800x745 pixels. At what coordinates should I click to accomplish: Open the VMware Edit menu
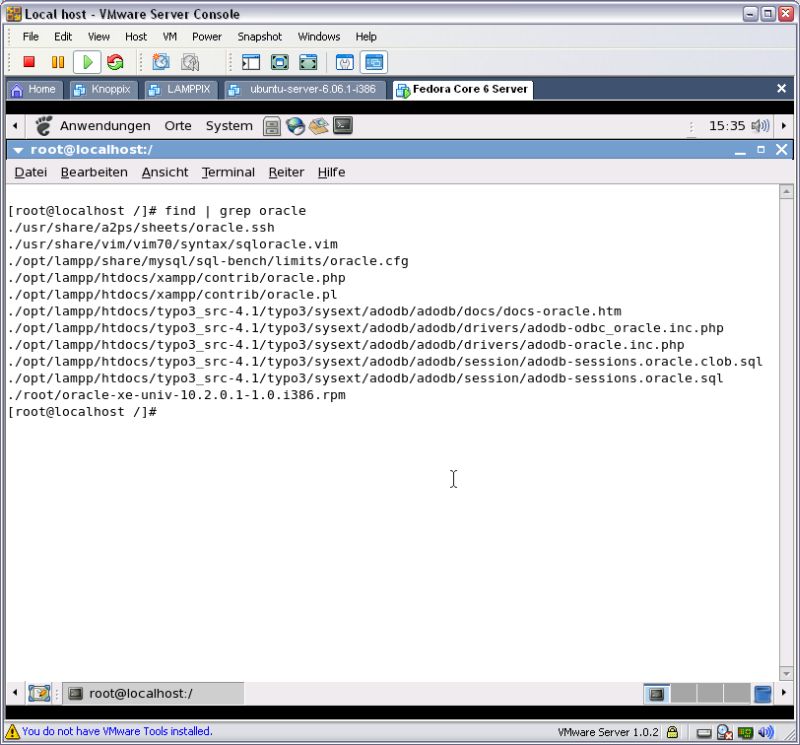tap(63, 37)
